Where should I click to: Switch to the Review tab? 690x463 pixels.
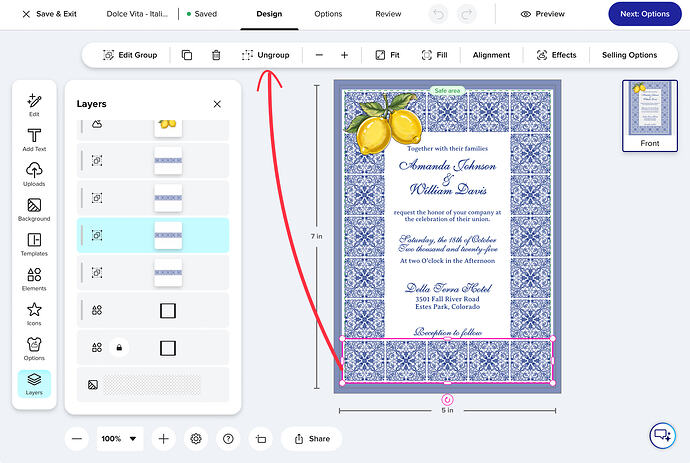click(x=388, y=14)
